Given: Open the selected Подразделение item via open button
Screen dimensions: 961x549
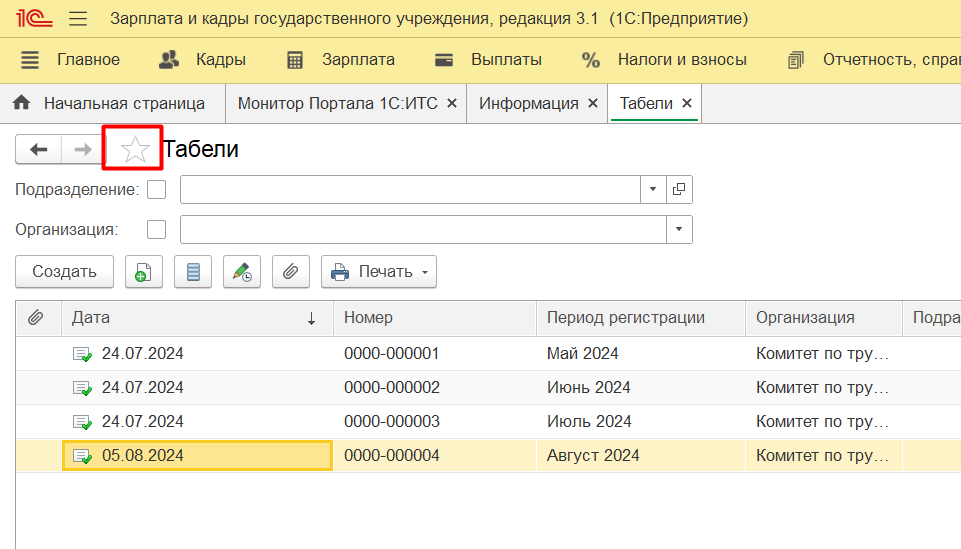Looking at the screenshot, I should pyautogui.click(x=679, y=190).
